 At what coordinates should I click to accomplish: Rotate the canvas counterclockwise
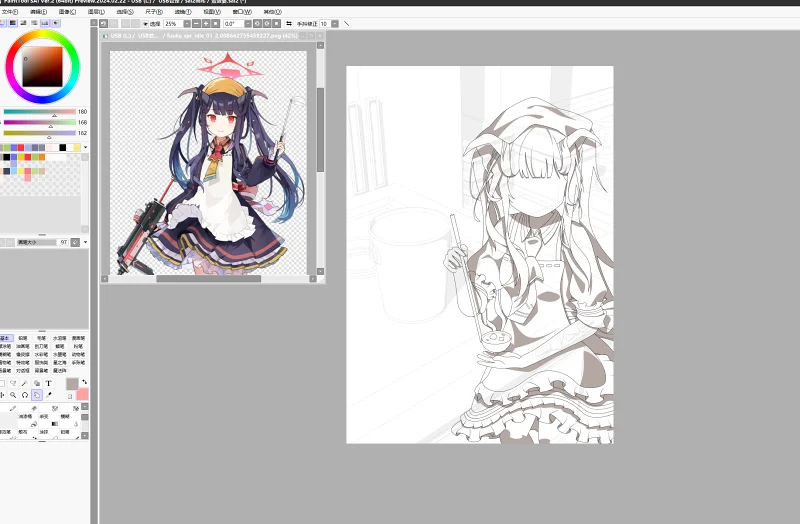click(x=257, y=23)
